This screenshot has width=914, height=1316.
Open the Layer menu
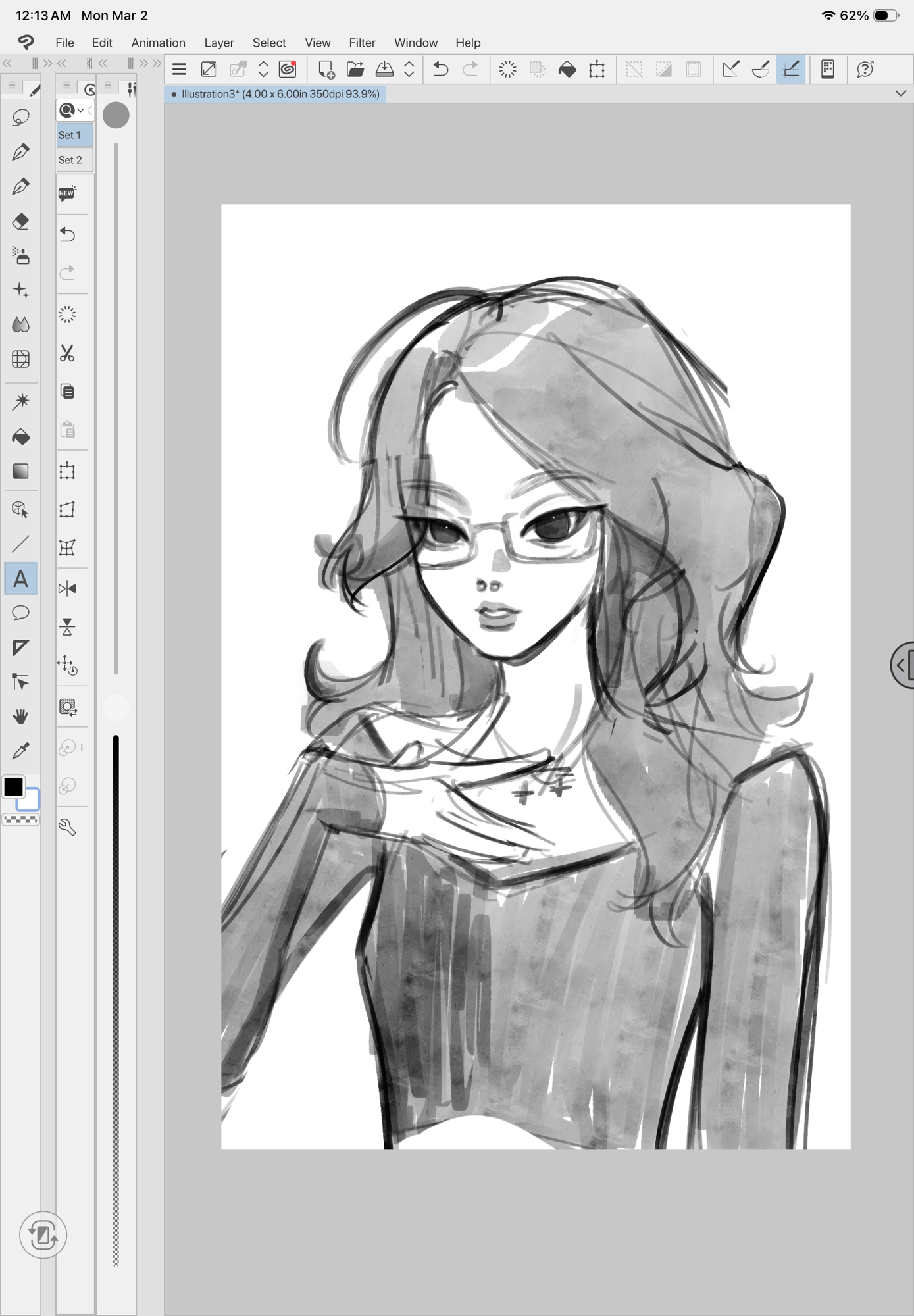(x=218, y=43)
